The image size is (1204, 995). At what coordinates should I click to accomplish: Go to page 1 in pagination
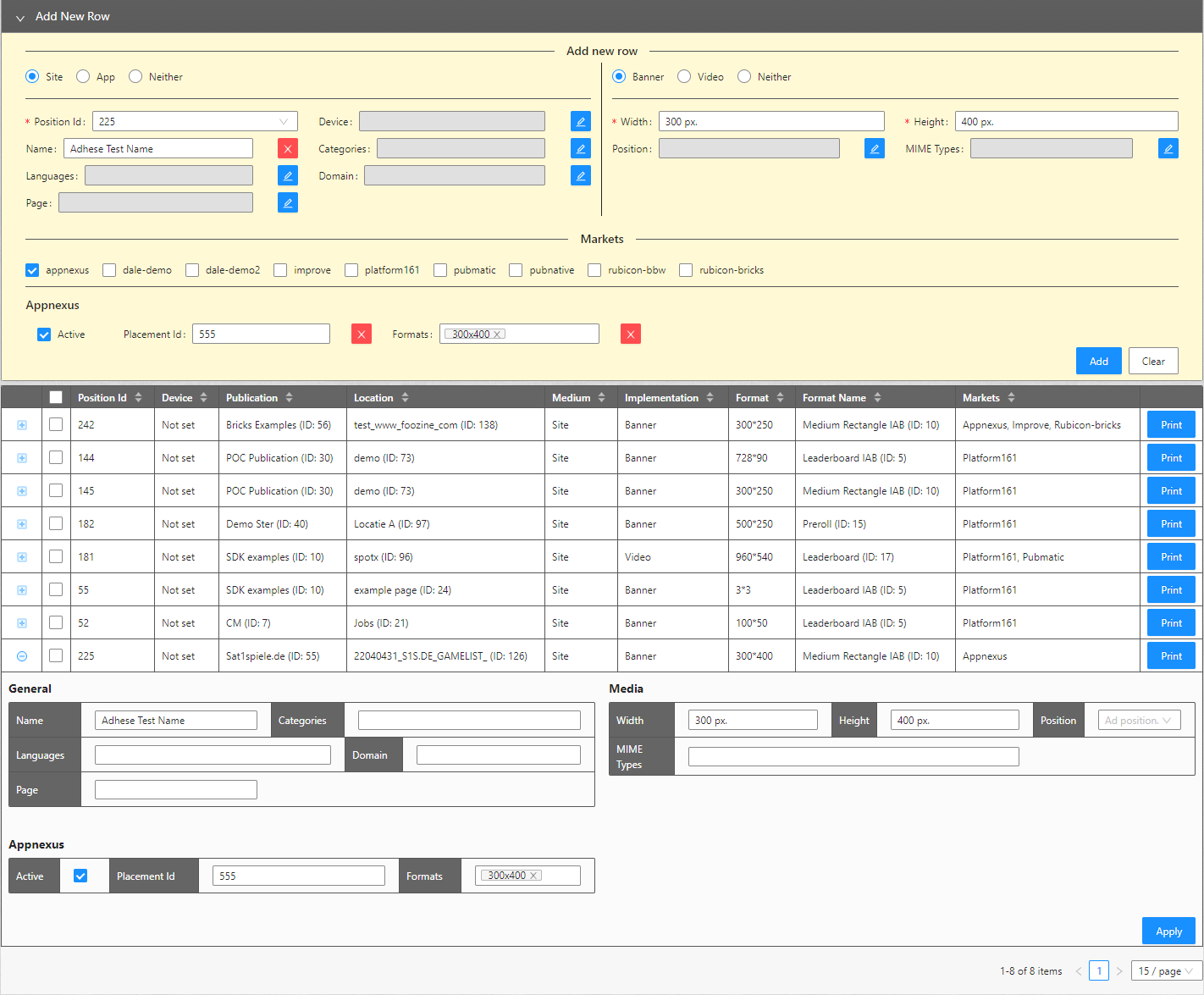[1098, 971]
